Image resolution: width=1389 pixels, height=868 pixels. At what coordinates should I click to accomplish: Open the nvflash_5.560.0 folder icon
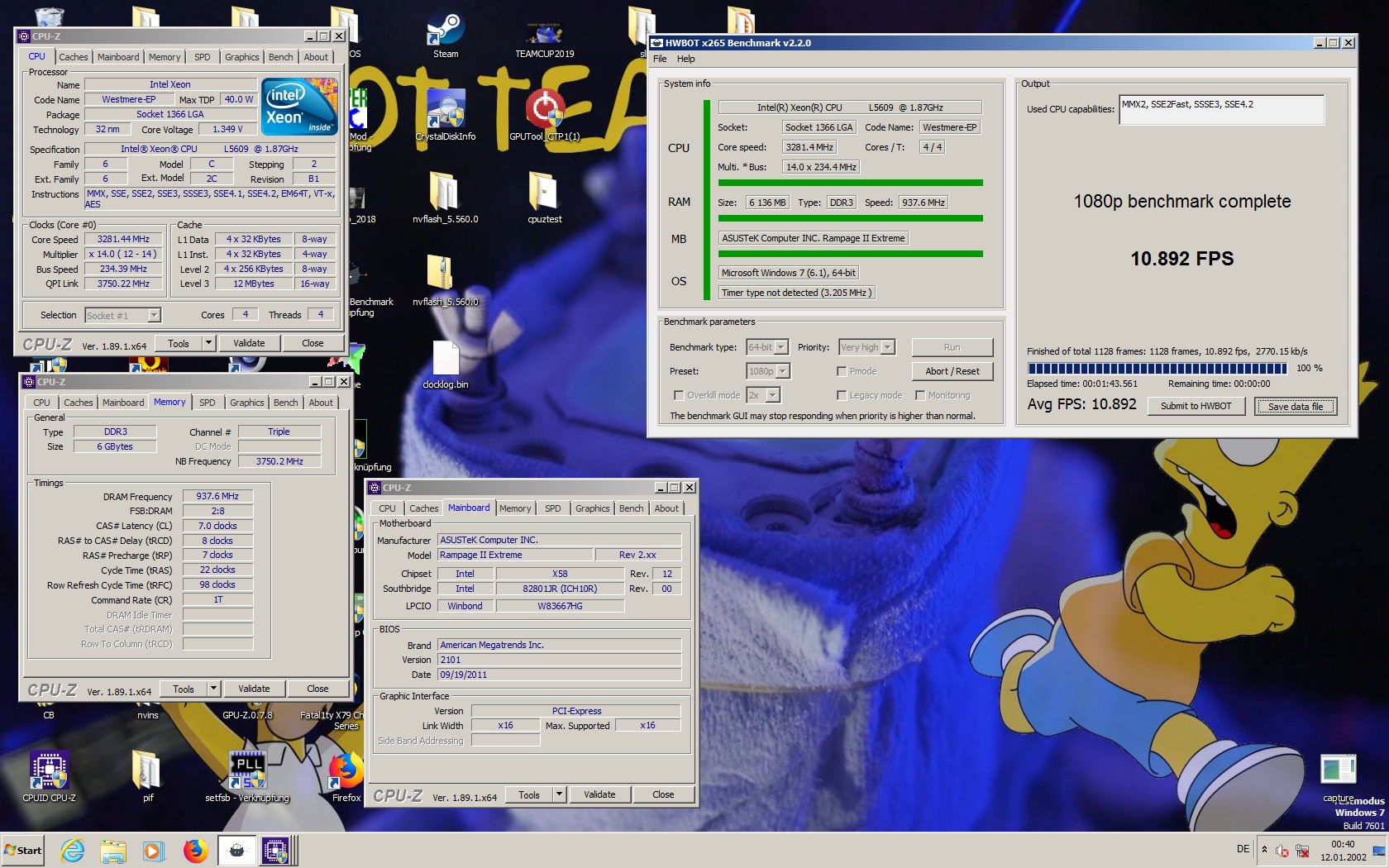(x=445, y=196)
